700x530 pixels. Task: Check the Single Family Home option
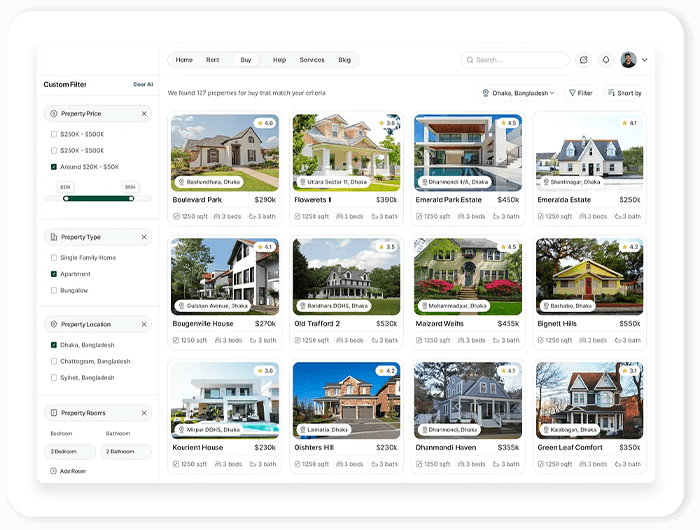(54, 258)
